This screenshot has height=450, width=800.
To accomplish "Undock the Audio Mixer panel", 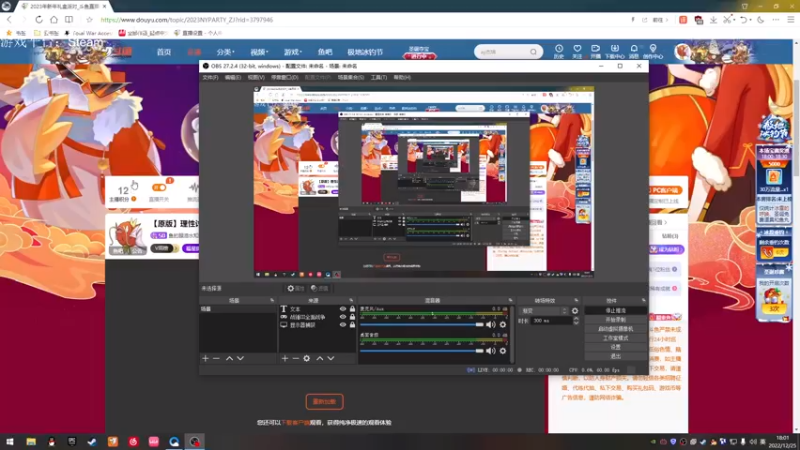I will click(x=510, y=301).
